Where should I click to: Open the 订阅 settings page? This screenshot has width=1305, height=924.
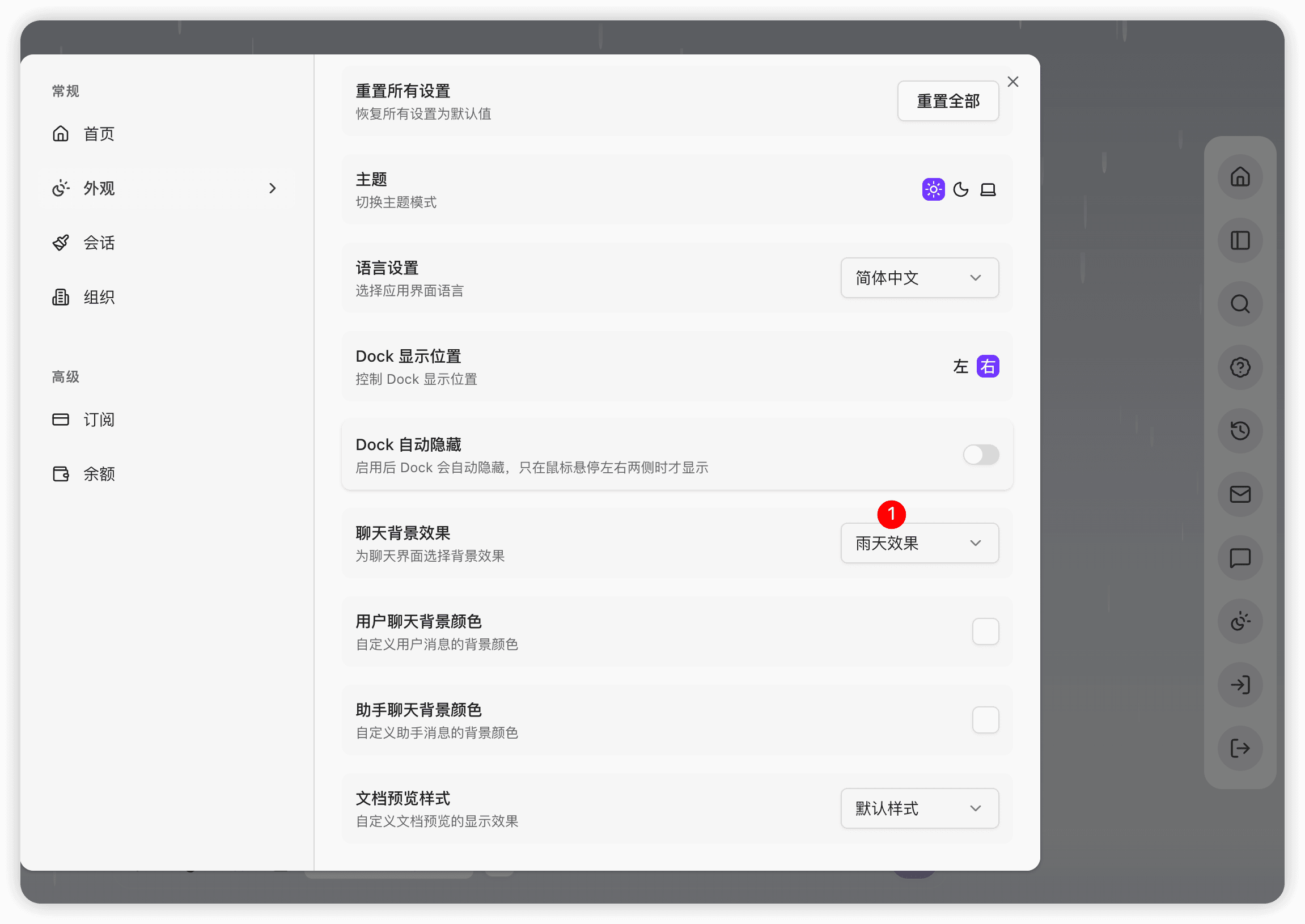pos(99,419)
